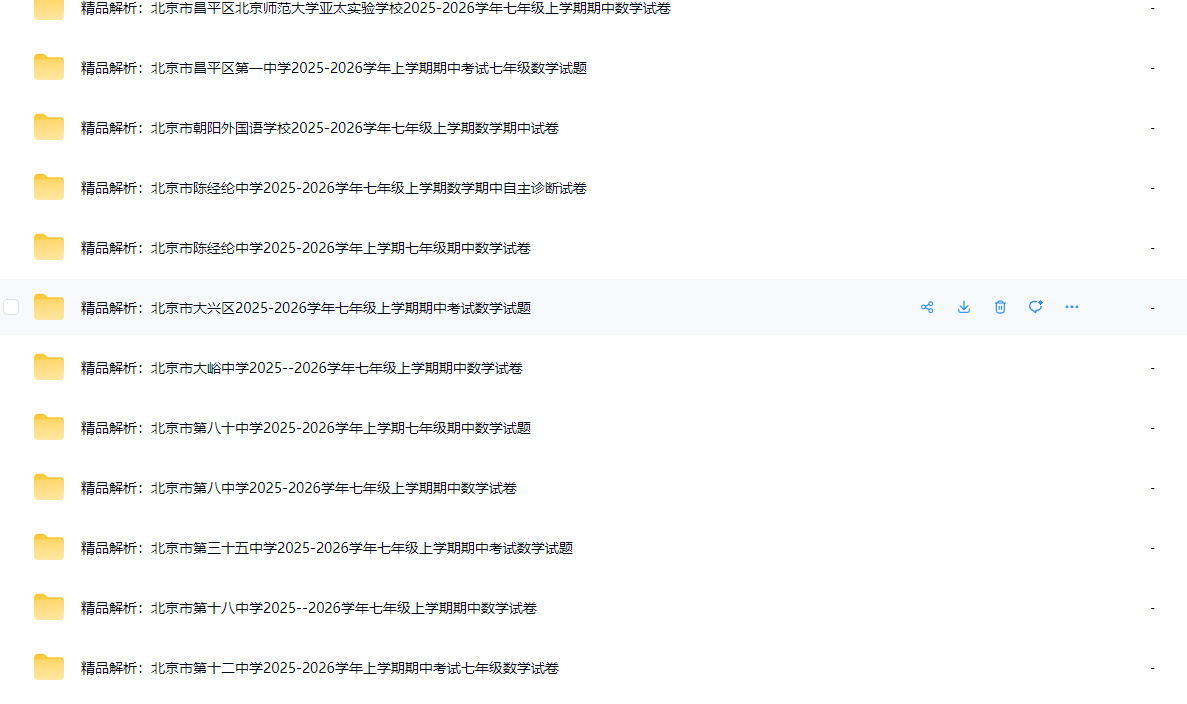This screenshot has height=704, width=1187.
Task: Open the 昌平区第一中学 folder by name
Action: pos(333,68)
